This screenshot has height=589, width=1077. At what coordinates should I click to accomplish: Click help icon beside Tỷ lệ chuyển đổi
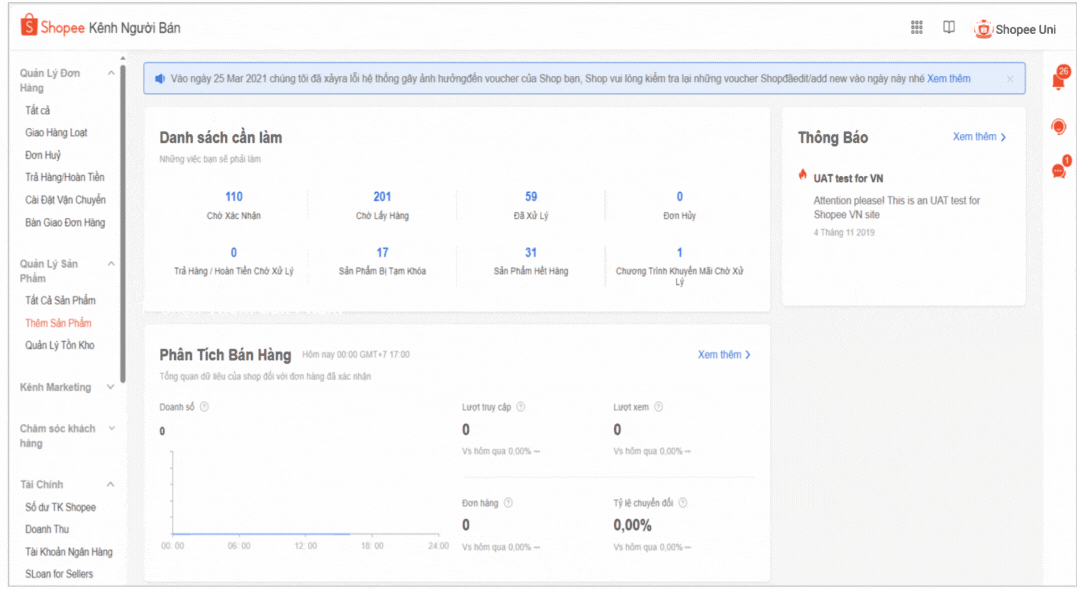683,503
